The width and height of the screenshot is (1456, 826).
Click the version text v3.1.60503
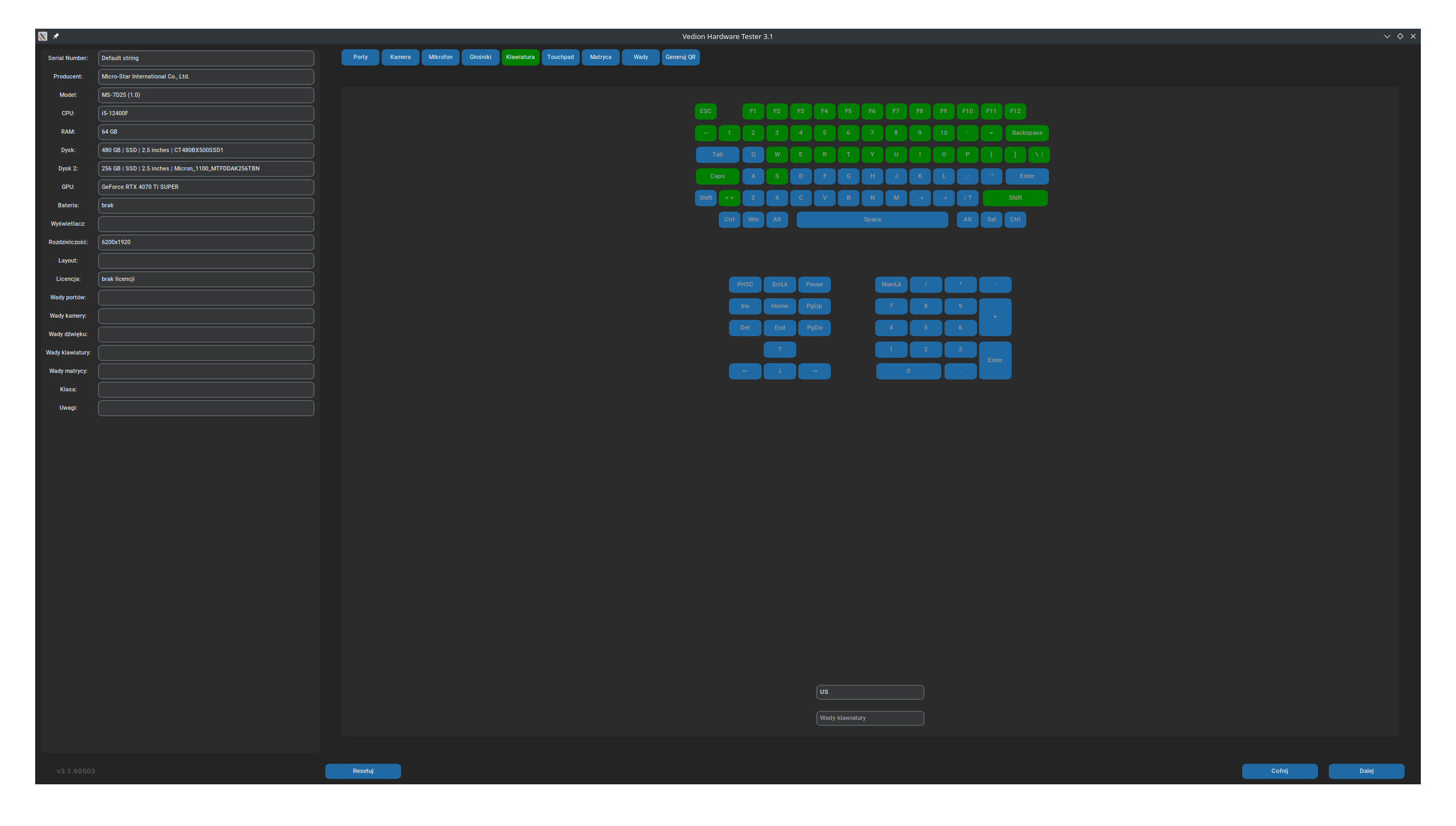pyautogui.click(x=76, y=771)
